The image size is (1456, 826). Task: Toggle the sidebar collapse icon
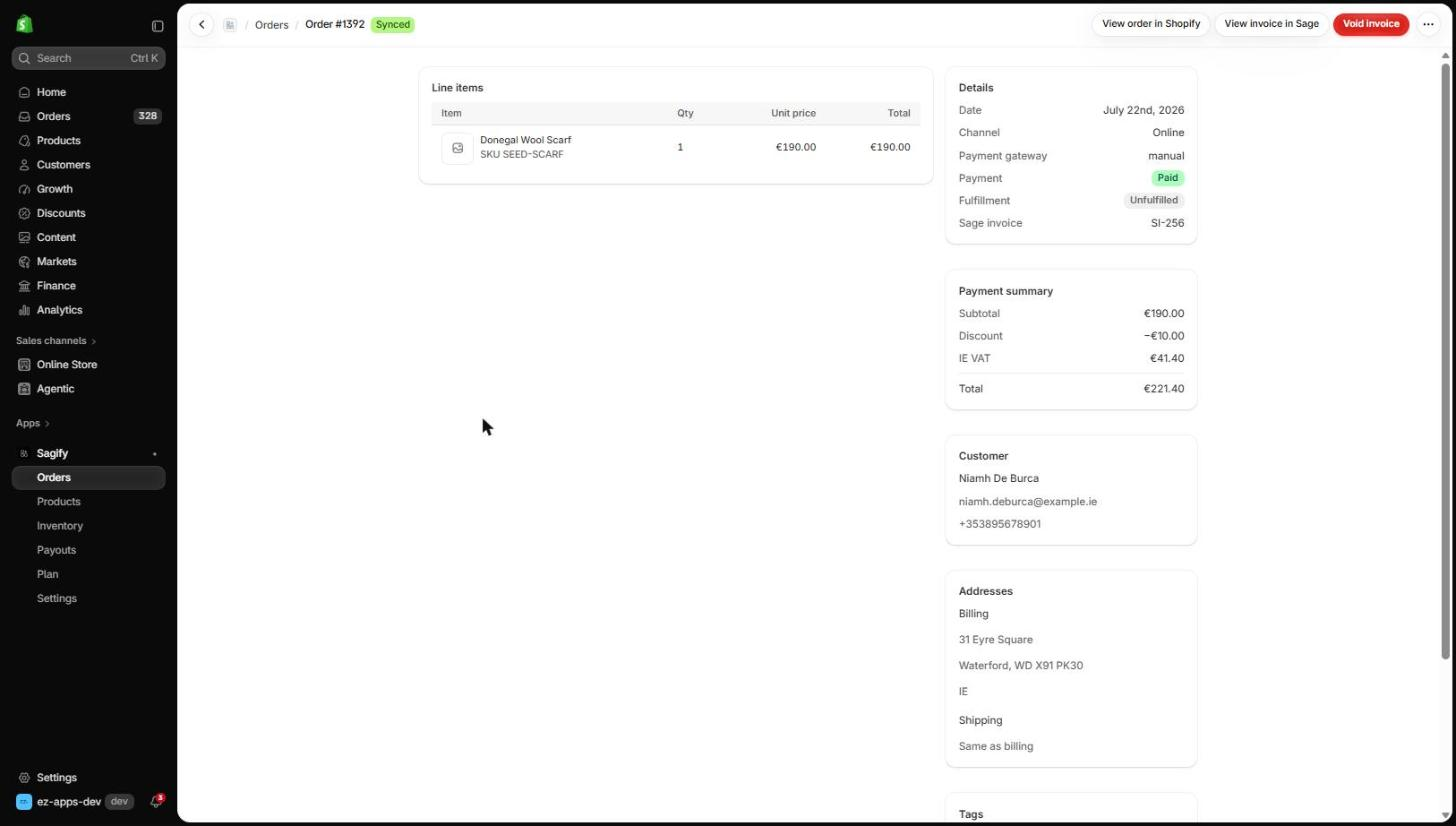click(x=157, y=26)
